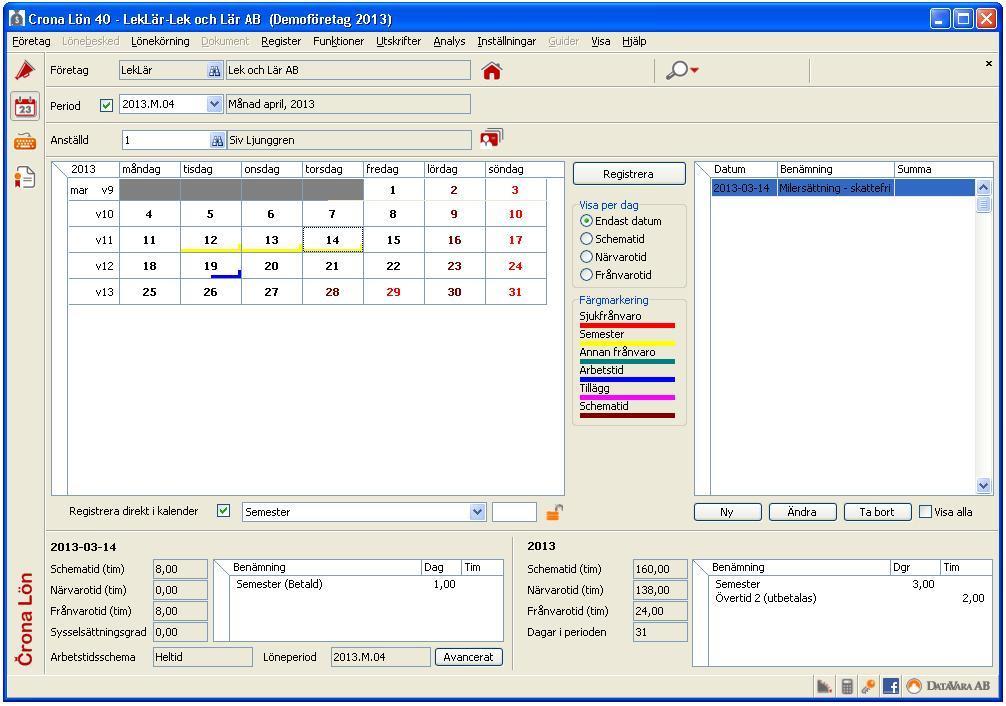Select calendar day 31
1006x706 pixels.
pyautogui.click(x=515, y=292)
